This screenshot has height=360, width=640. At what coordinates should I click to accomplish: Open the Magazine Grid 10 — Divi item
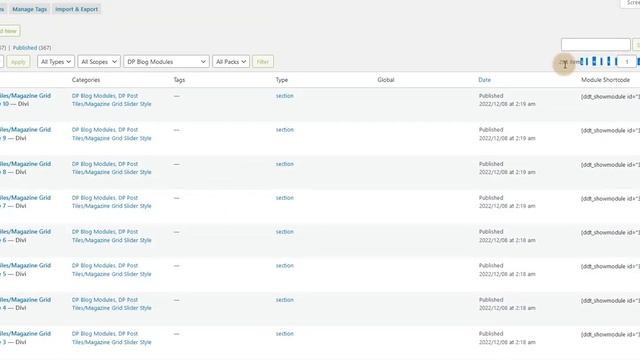tap(24, 100)
